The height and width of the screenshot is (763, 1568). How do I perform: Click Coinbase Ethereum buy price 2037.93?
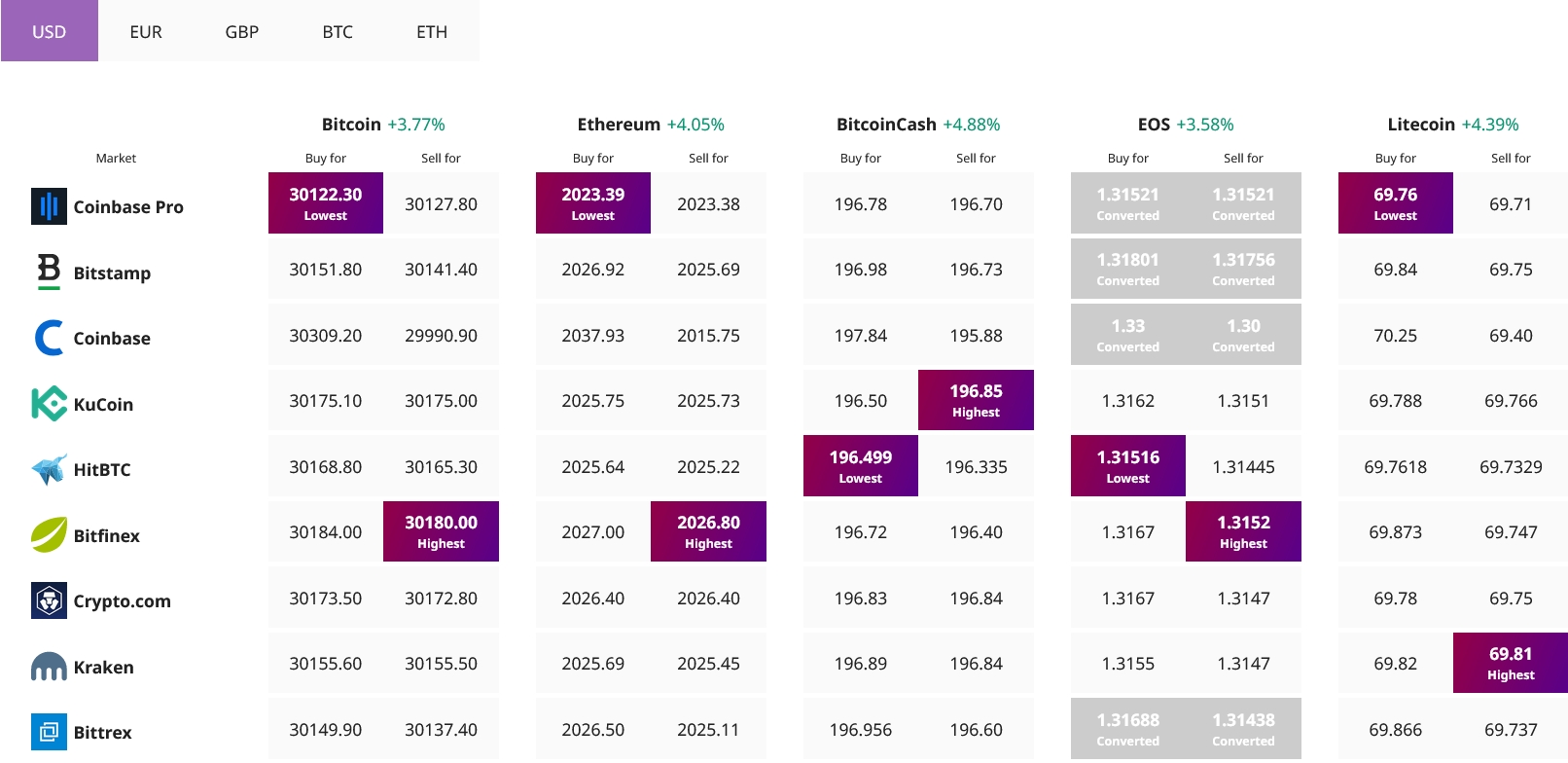593,335
